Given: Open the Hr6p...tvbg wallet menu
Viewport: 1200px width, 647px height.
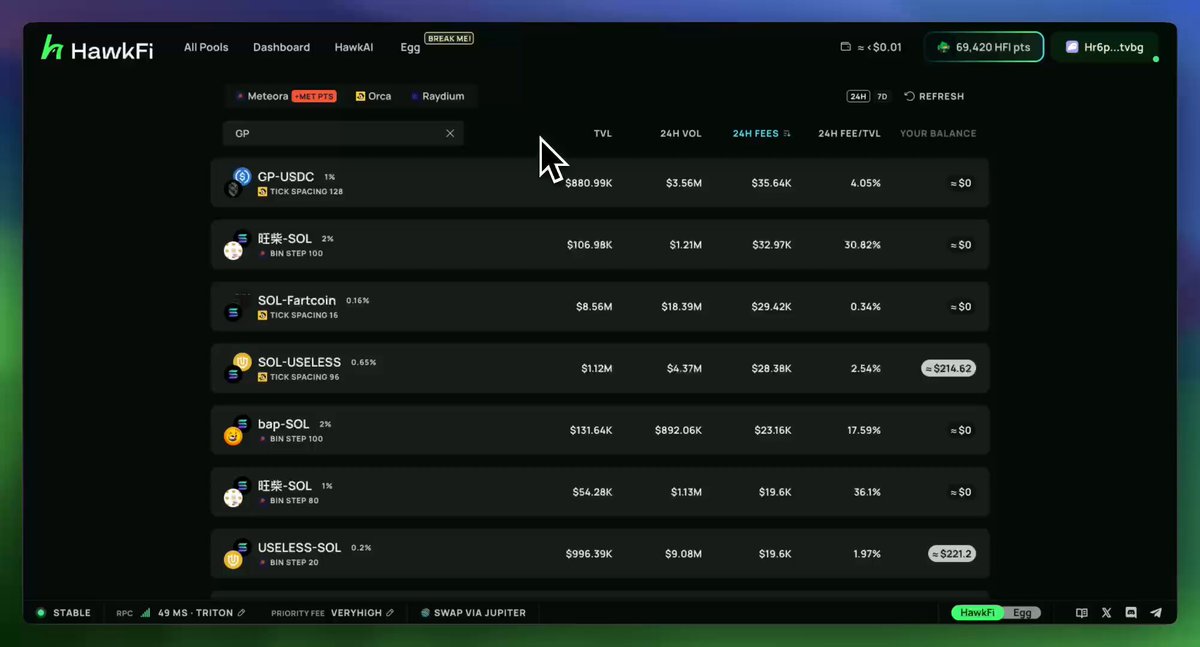Looking at the screenshot, I should point(1105,47).
